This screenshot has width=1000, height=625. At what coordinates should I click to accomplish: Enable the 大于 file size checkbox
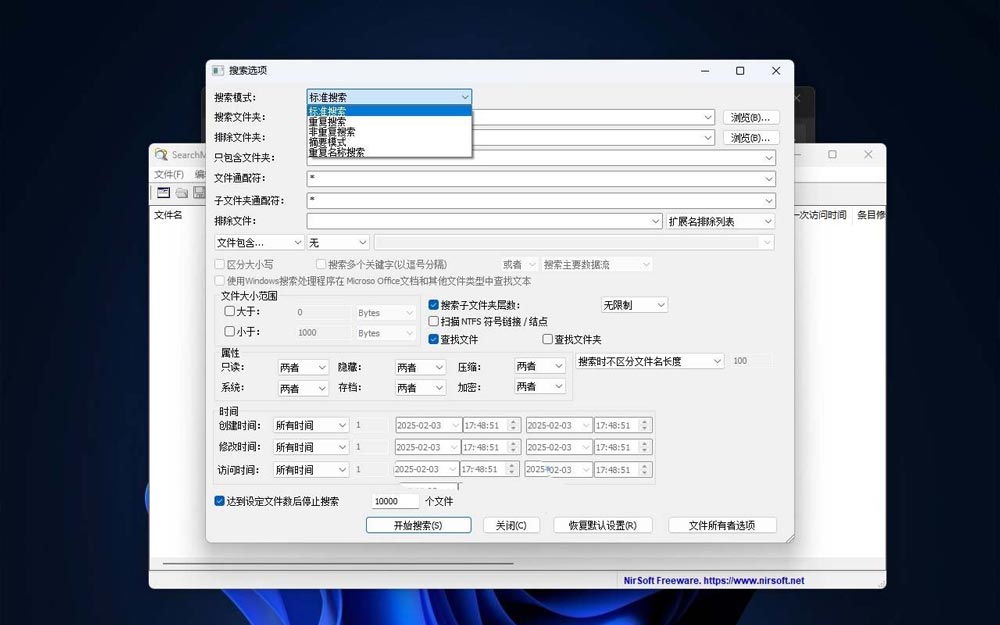pyautogui.click(x=230, y=311)
